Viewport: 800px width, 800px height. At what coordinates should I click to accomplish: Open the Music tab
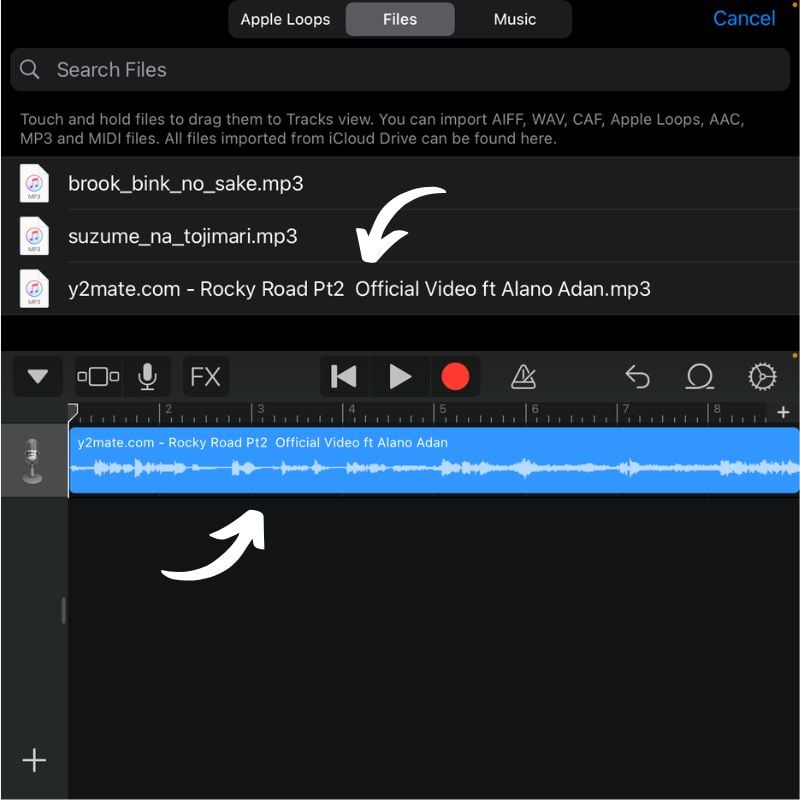[514, 19]
